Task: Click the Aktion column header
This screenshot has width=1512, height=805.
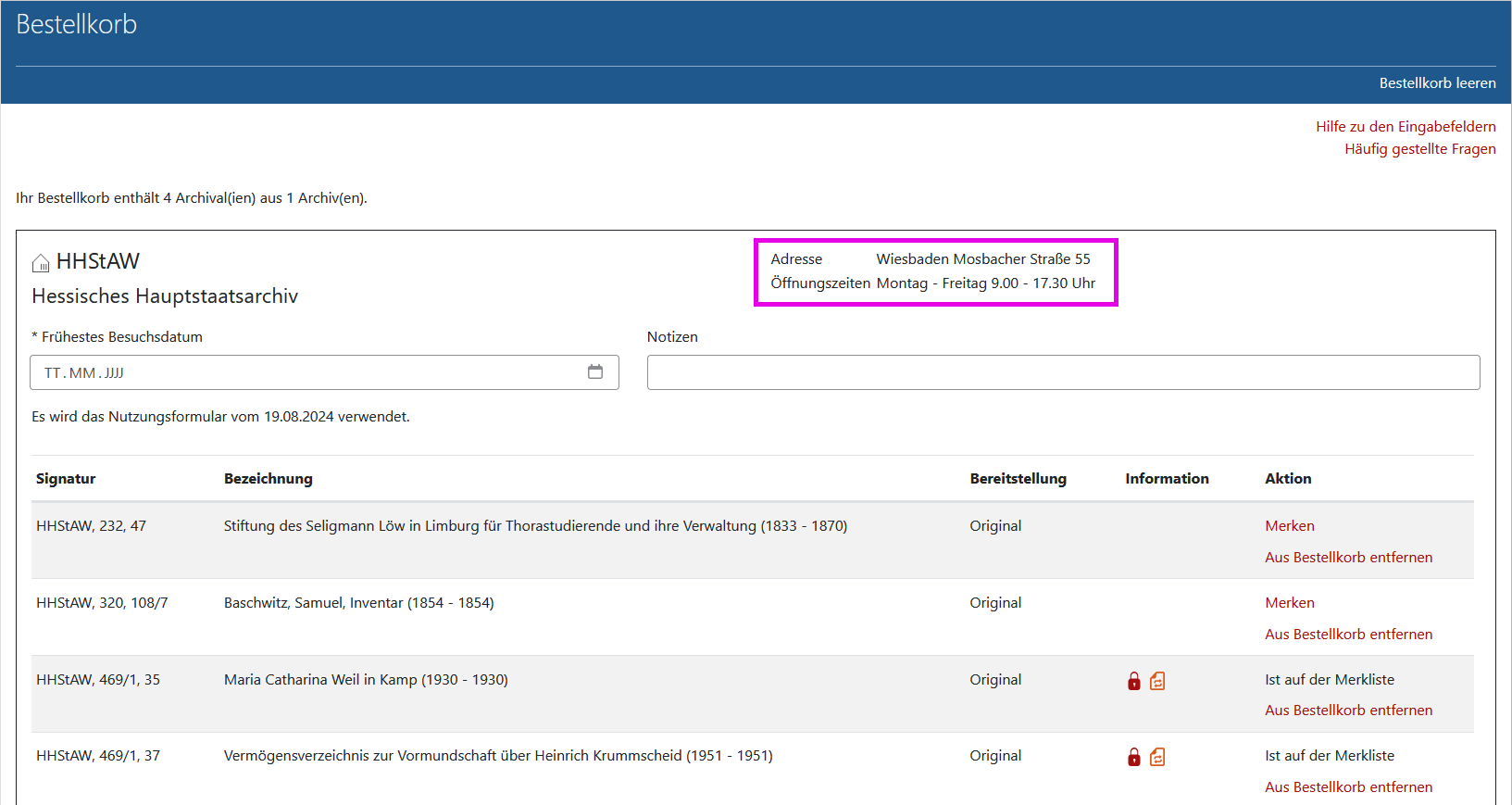Action: [1288, 479]
